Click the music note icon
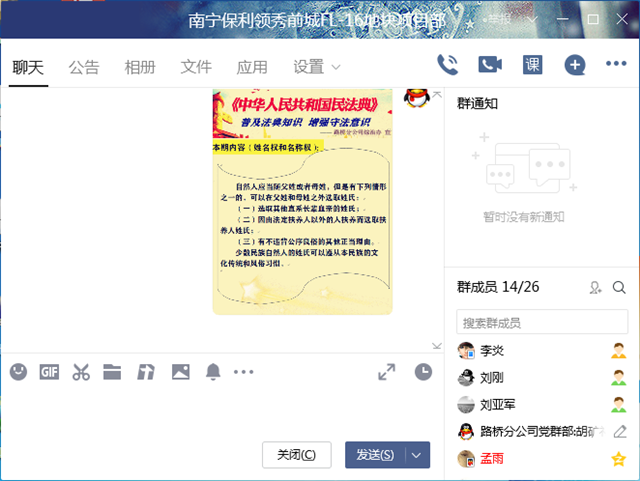Screen dimensions: 640x481 tap(146, 372)
